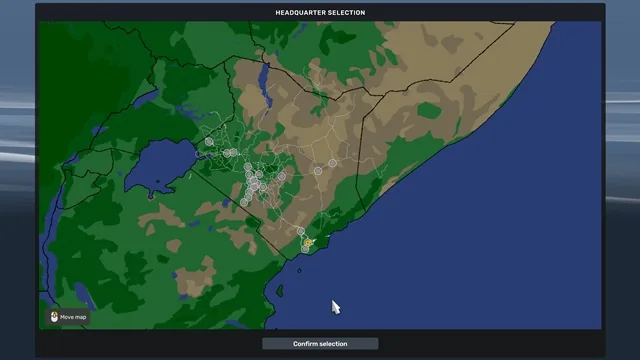Select the gray marker just southwest of the easternmost one

point(318,171)
